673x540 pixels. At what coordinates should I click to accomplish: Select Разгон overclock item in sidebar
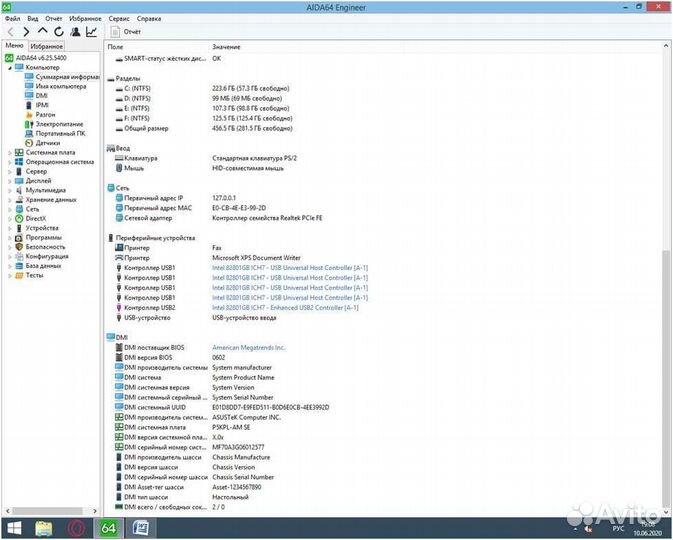(45, 114)
